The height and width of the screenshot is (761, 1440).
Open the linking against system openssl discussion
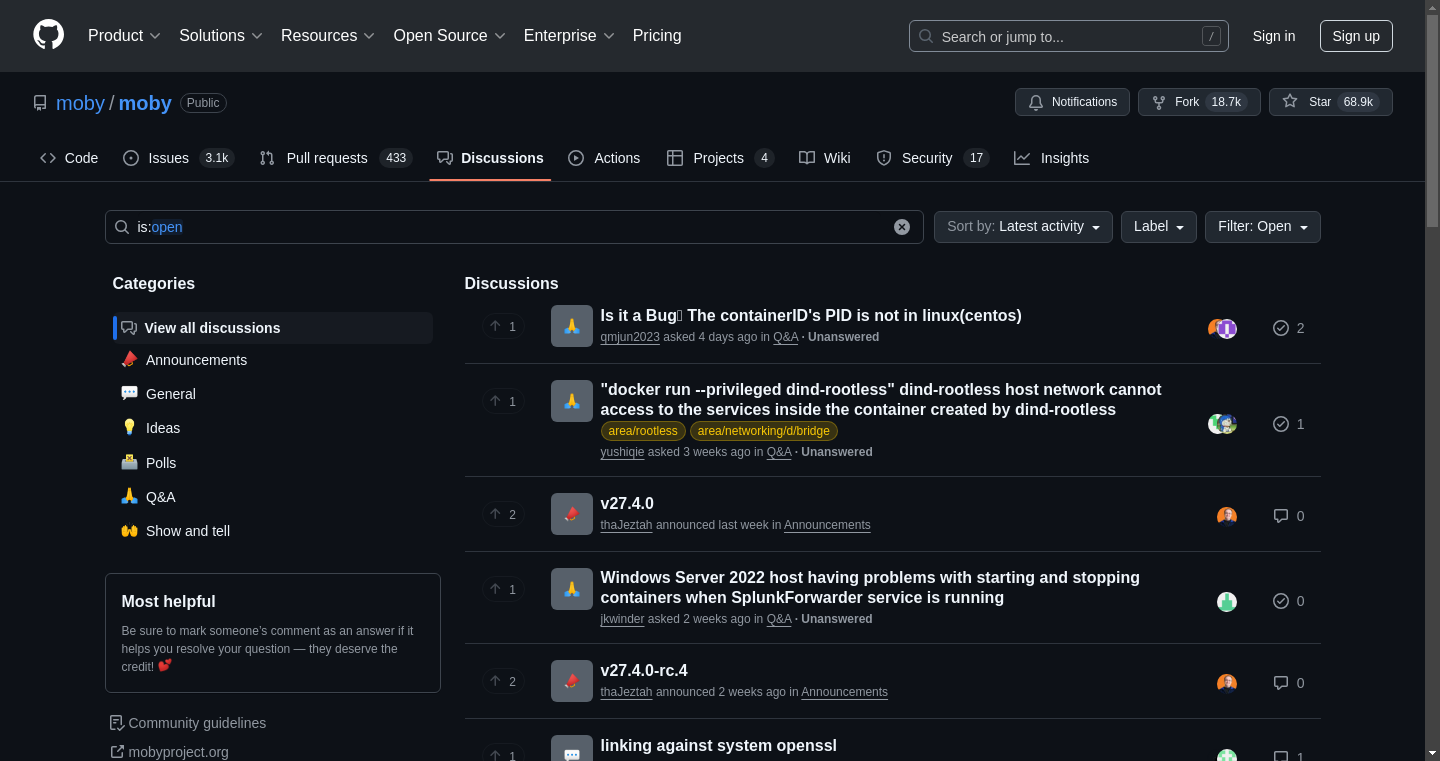718,745
